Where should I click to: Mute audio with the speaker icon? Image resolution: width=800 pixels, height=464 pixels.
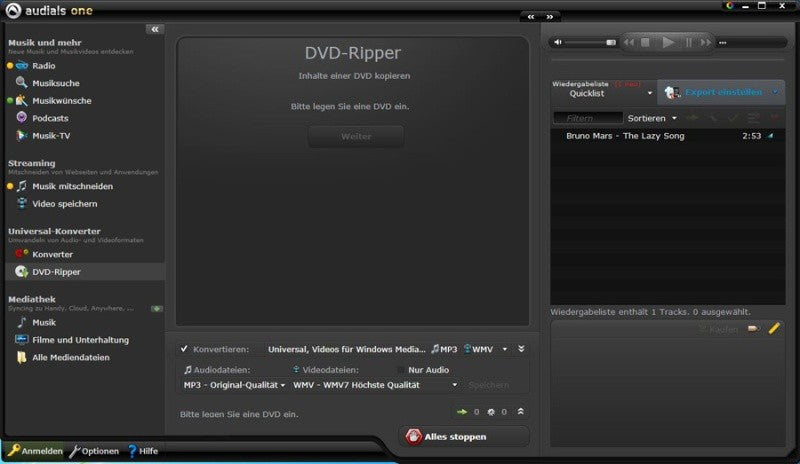[x=558, y=42]
